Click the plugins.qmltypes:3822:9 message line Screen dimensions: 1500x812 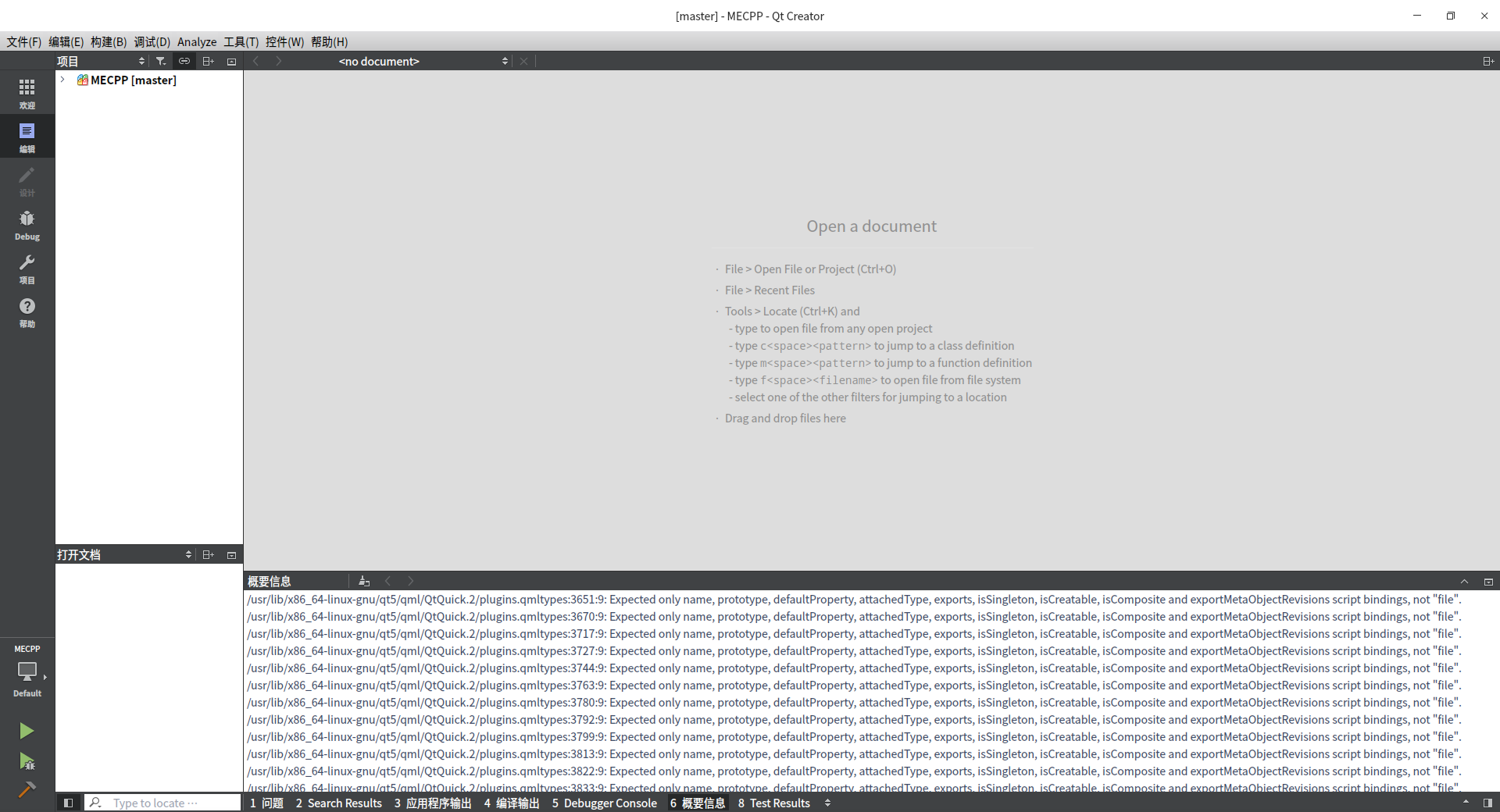pos(854,771)
